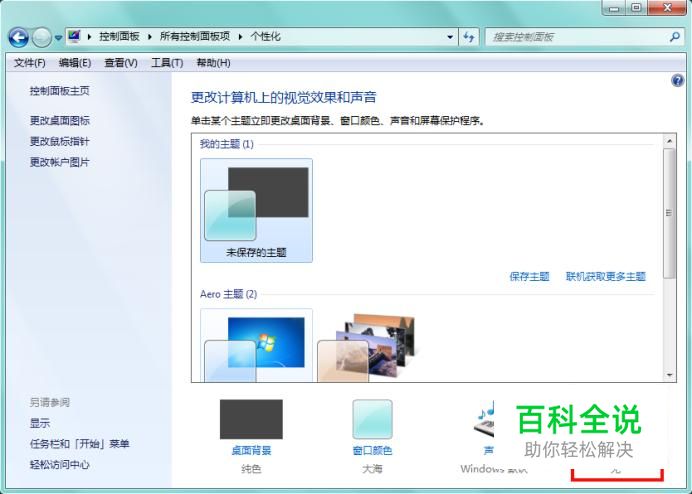Open the recent pages dropdown arrow
692x494 pixels.
pyautogui.click(x=58, y=38)
